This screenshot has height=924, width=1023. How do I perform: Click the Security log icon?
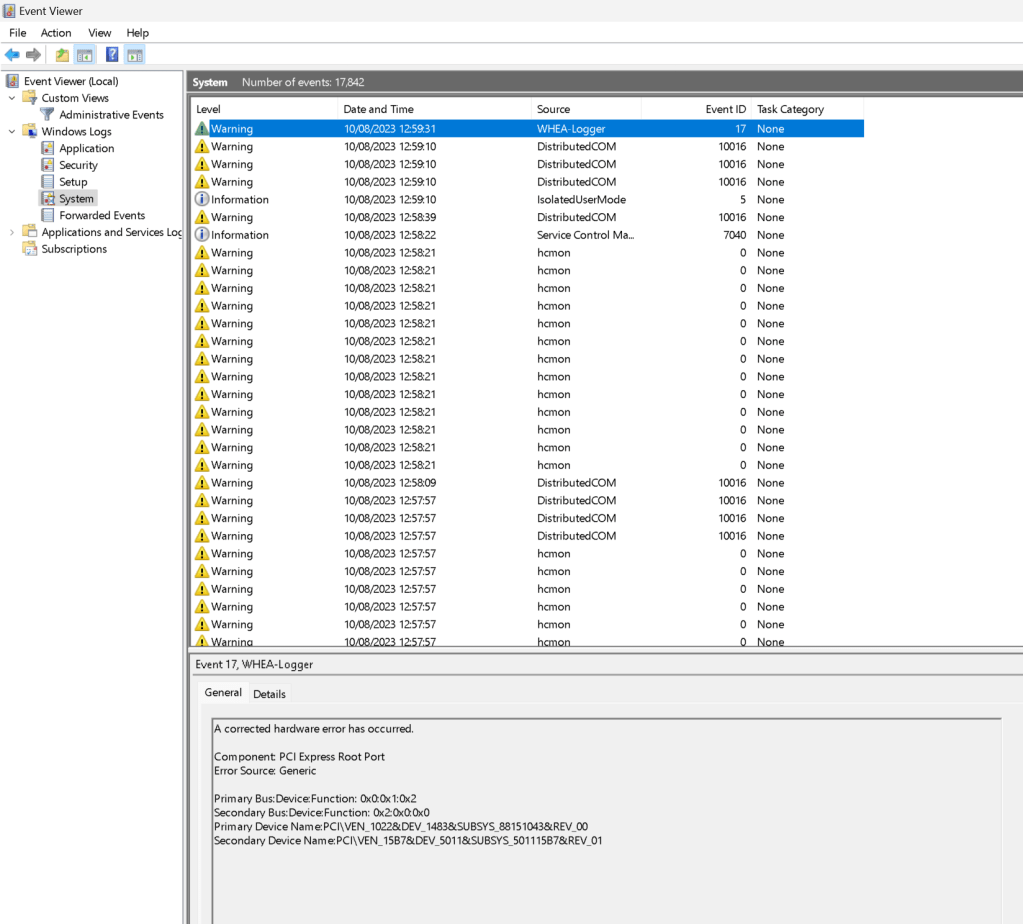click(x=48, y=165)
